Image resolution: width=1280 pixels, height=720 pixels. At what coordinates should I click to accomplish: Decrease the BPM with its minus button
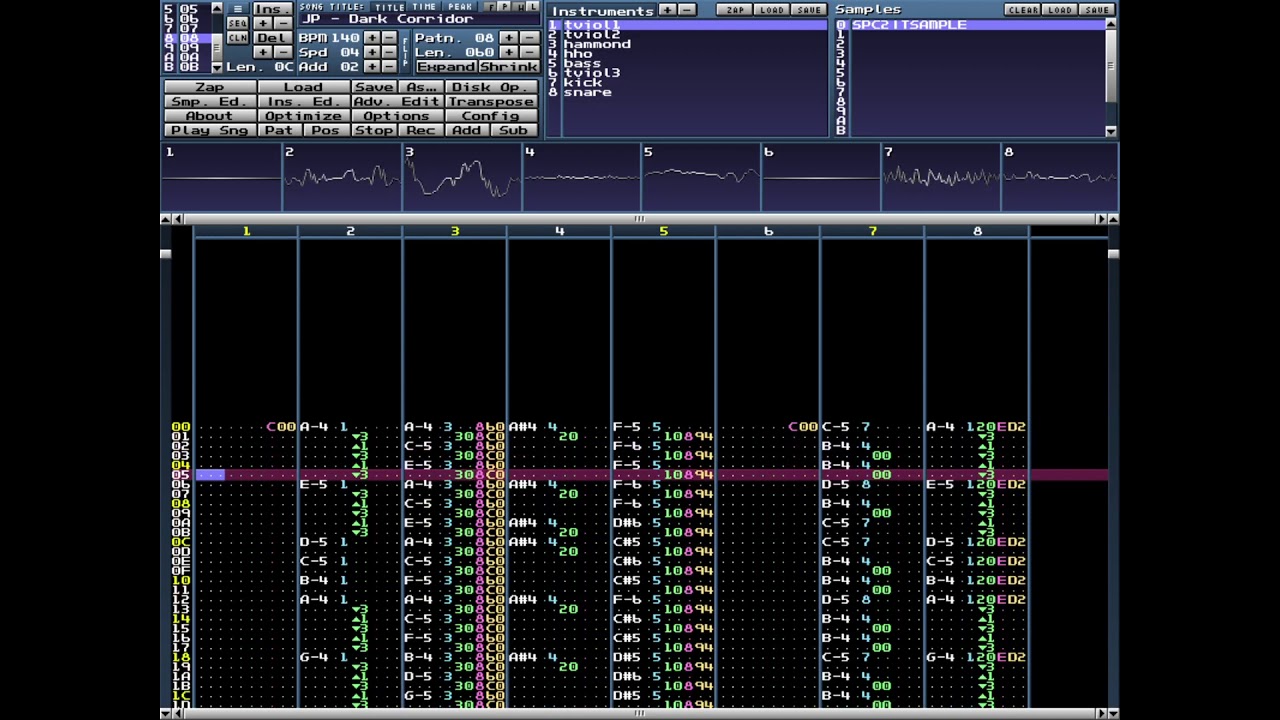[389, 38]
